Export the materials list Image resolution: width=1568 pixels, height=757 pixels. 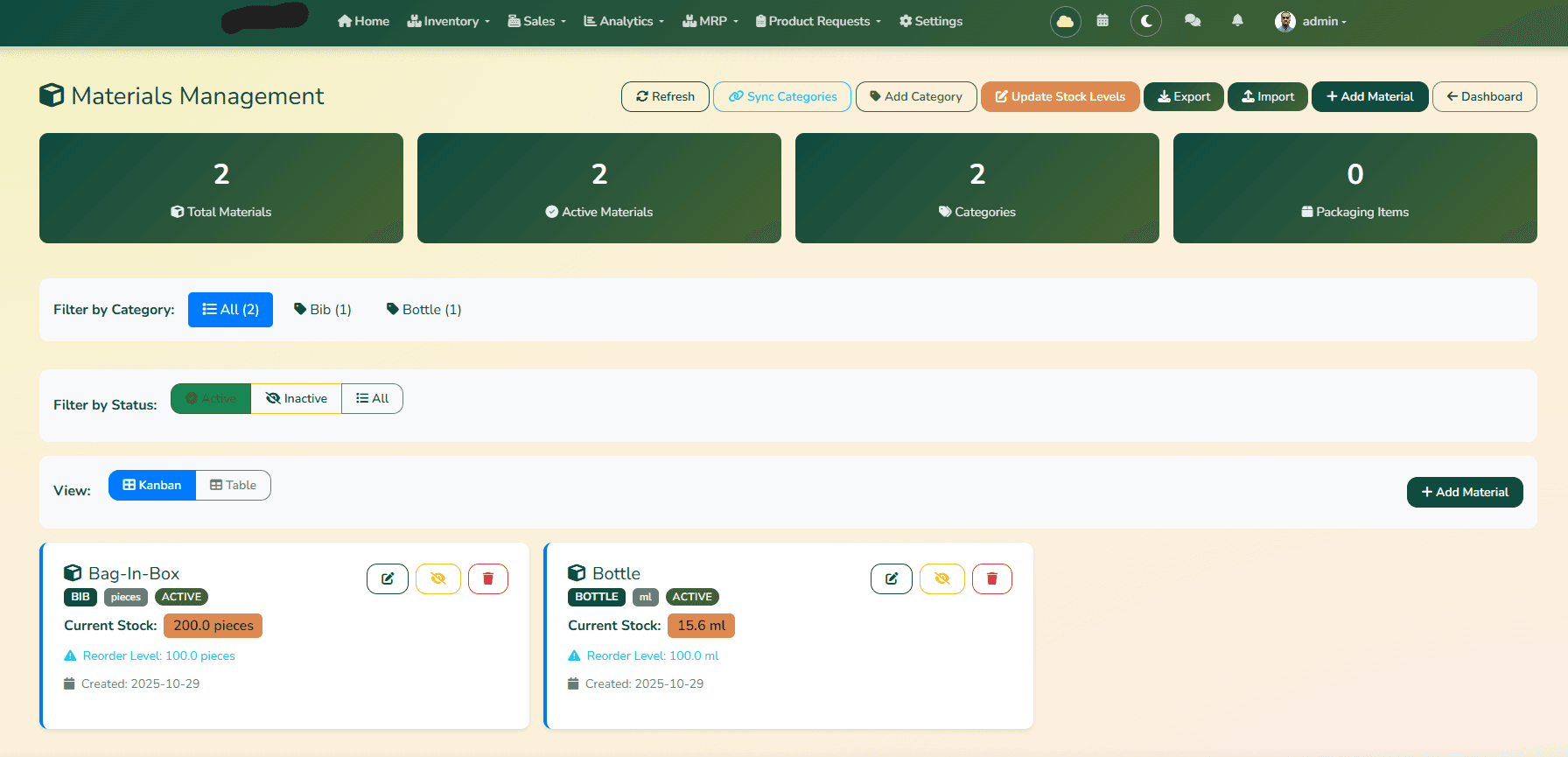click(1184, 96)
